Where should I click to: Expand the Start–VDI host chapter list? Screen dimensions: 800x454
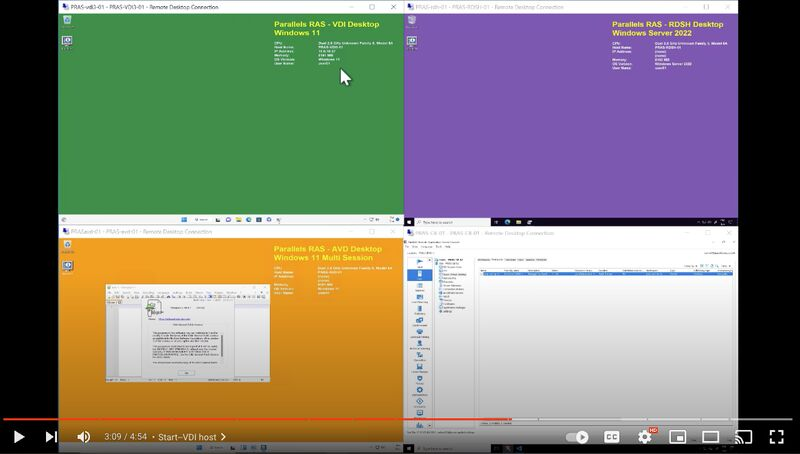(192, 437)
